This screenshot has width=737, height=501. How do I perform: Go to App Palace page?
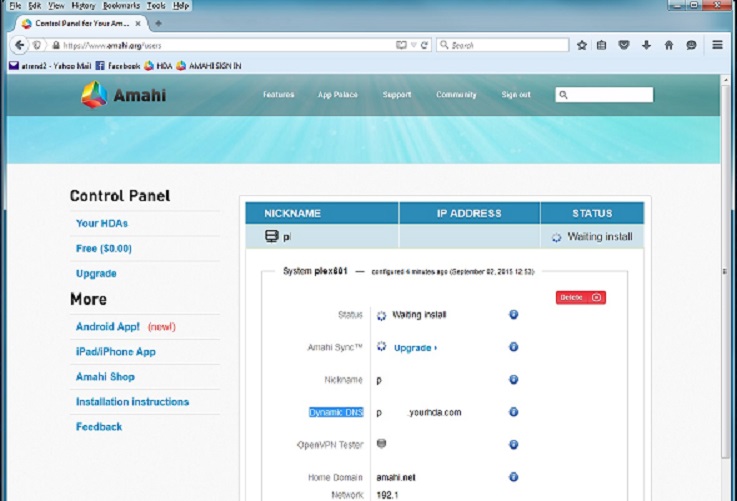(x=337, y=94)
